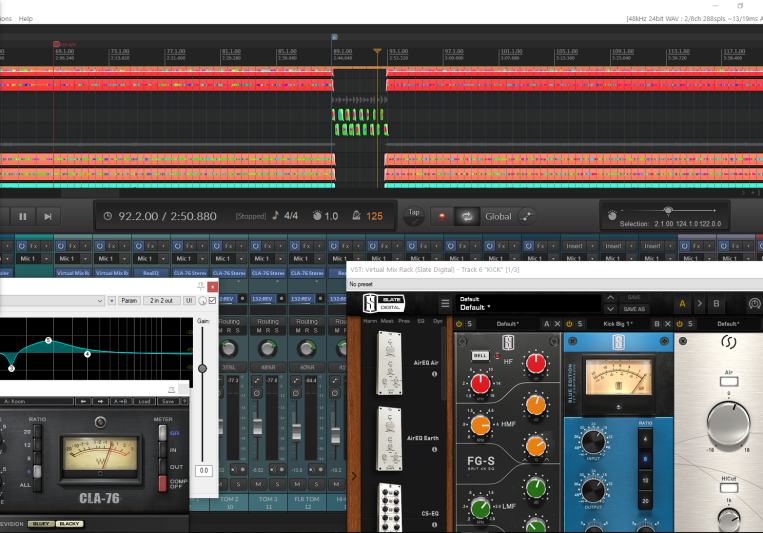763x533 pixels.
Task: Click the Load button in CLA-76
Action: coord(144,402)
